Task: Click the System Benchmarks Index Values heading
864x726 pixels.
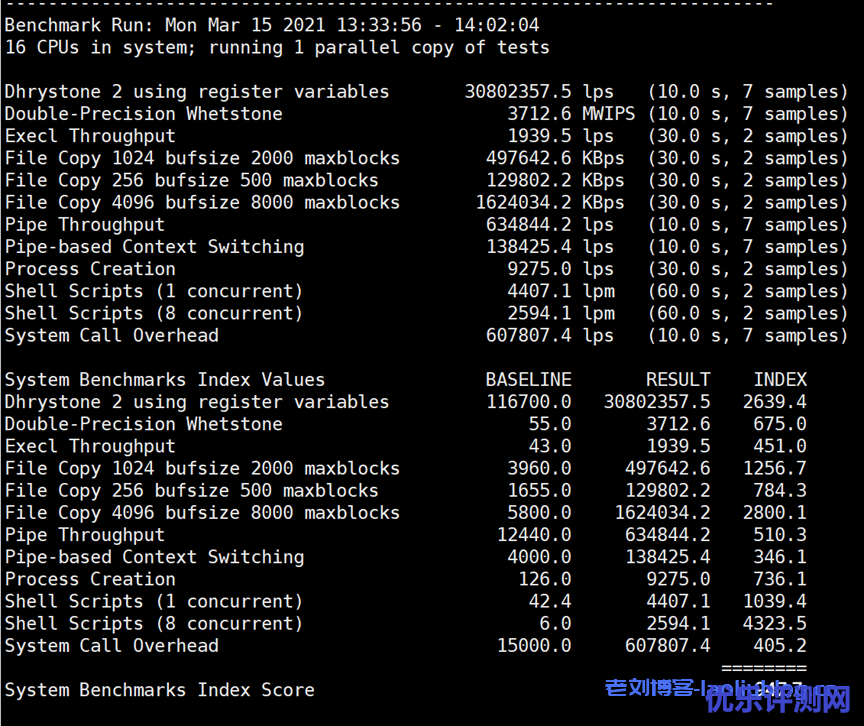Action: (x=164, y=380)
